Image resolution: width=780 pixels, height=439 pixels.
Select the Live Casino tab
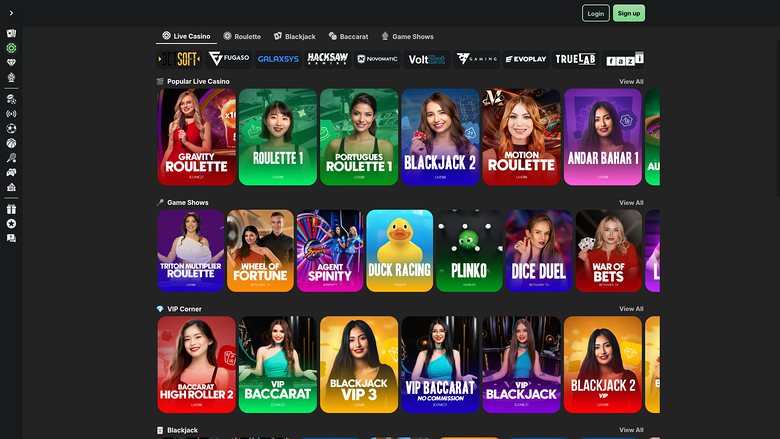[187, 36]
